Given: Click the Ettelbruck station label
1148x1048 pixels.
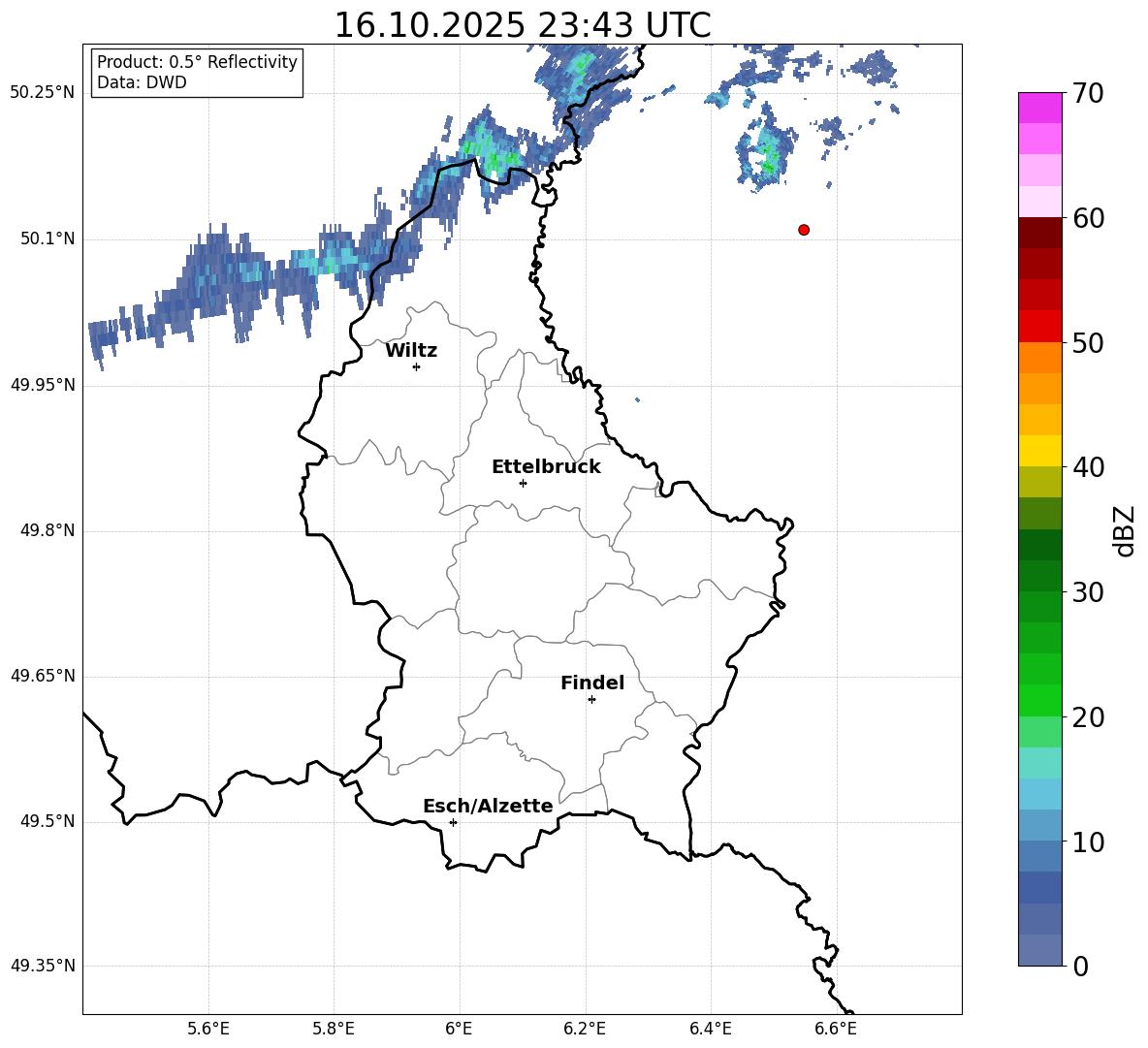Looking at the screenshot, I should pyautogui.click(x=546, y=467).
